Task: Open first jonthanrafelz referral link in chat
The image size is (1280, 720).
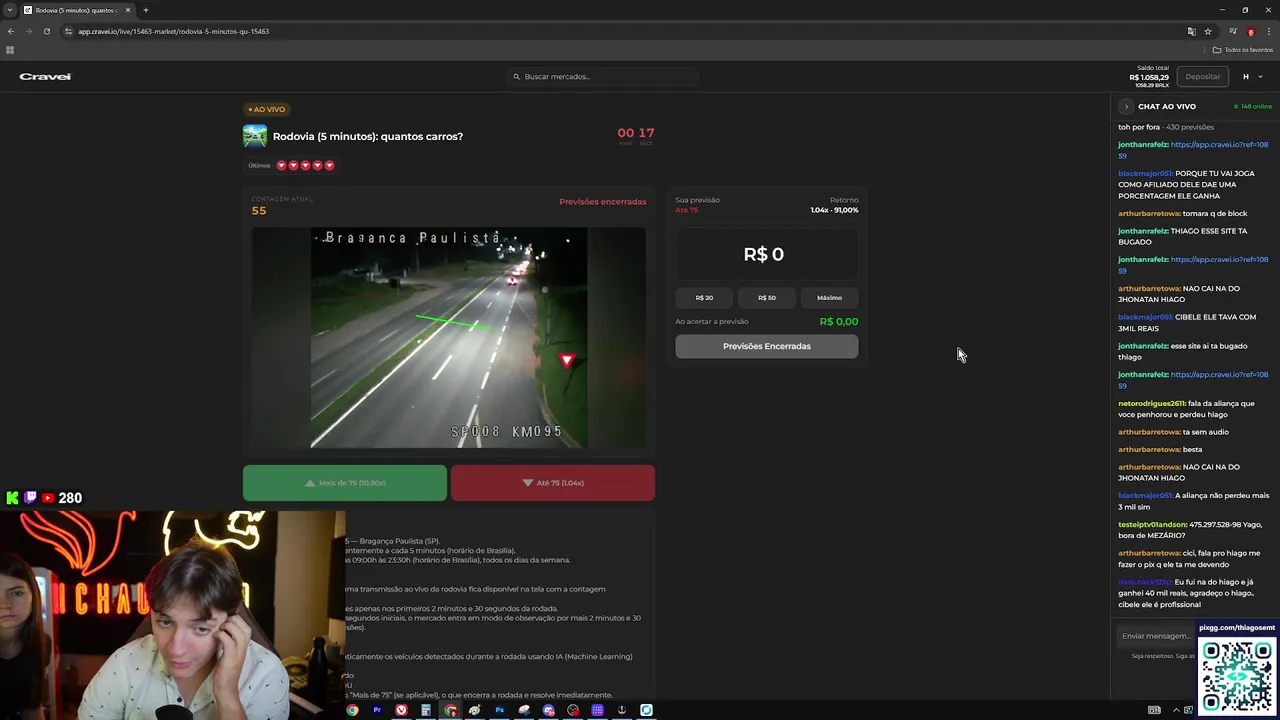Action: pyautogui.click(x=1193, y=150)
